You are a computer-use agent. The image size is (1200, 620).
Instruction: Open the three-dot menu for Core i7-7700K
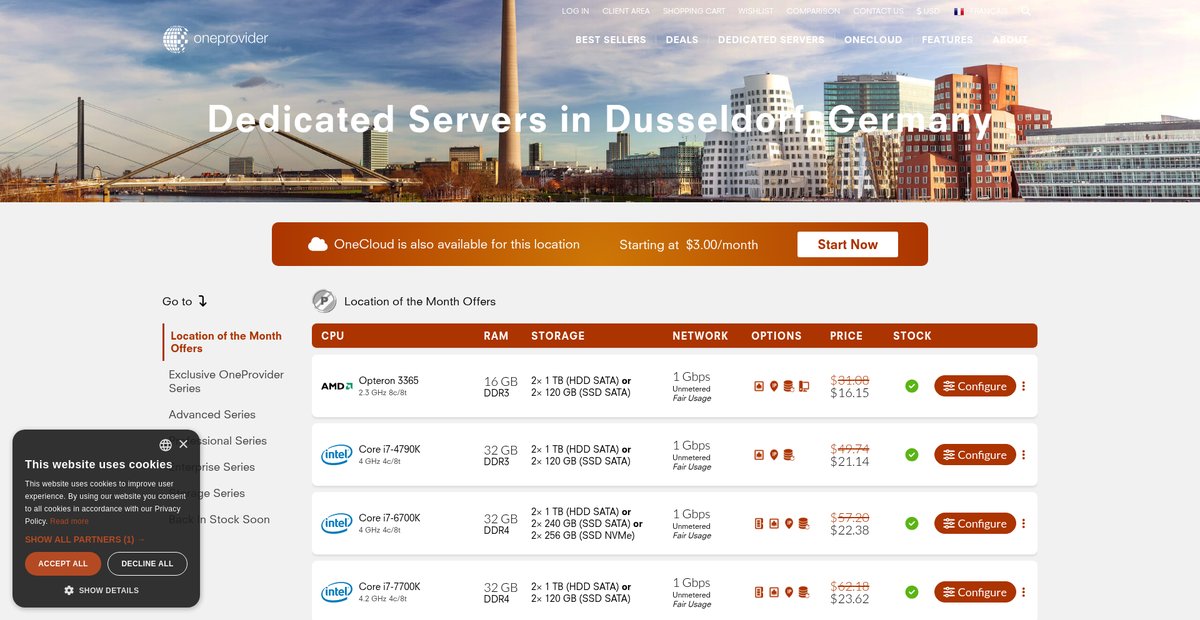[x=1023, y=592]
